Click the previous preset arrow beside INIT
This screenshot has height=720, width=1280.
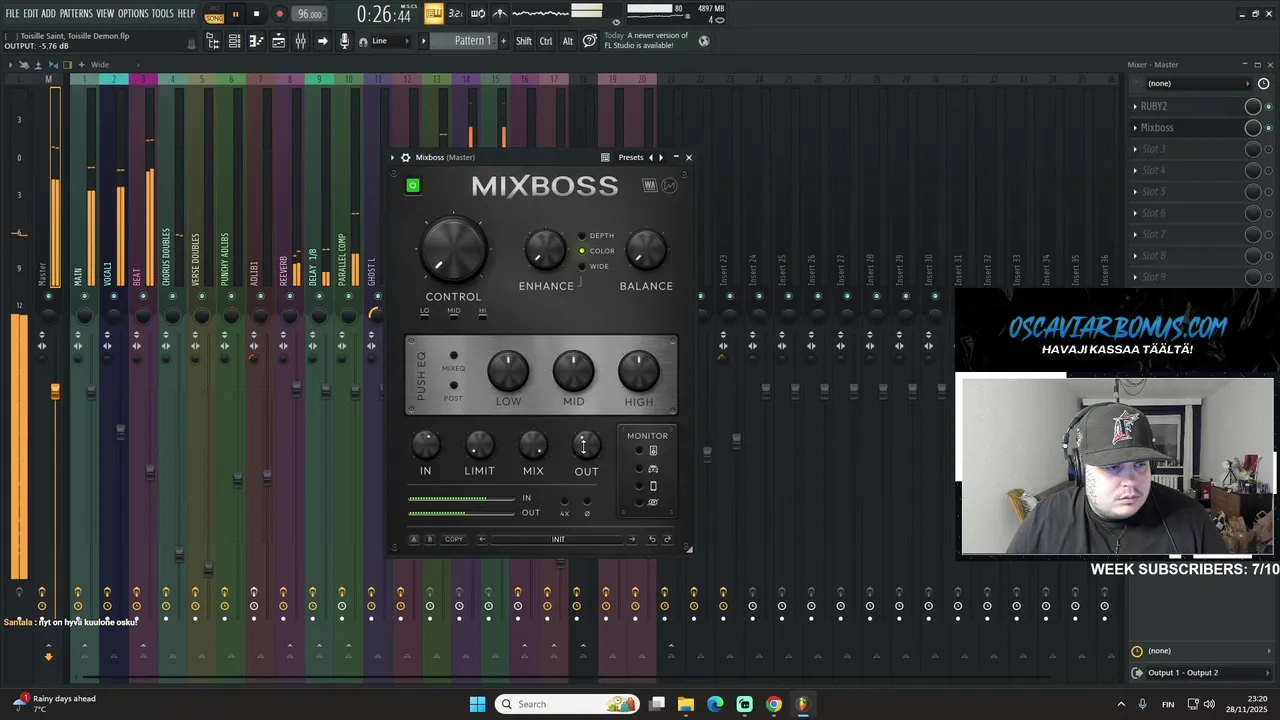482,539
